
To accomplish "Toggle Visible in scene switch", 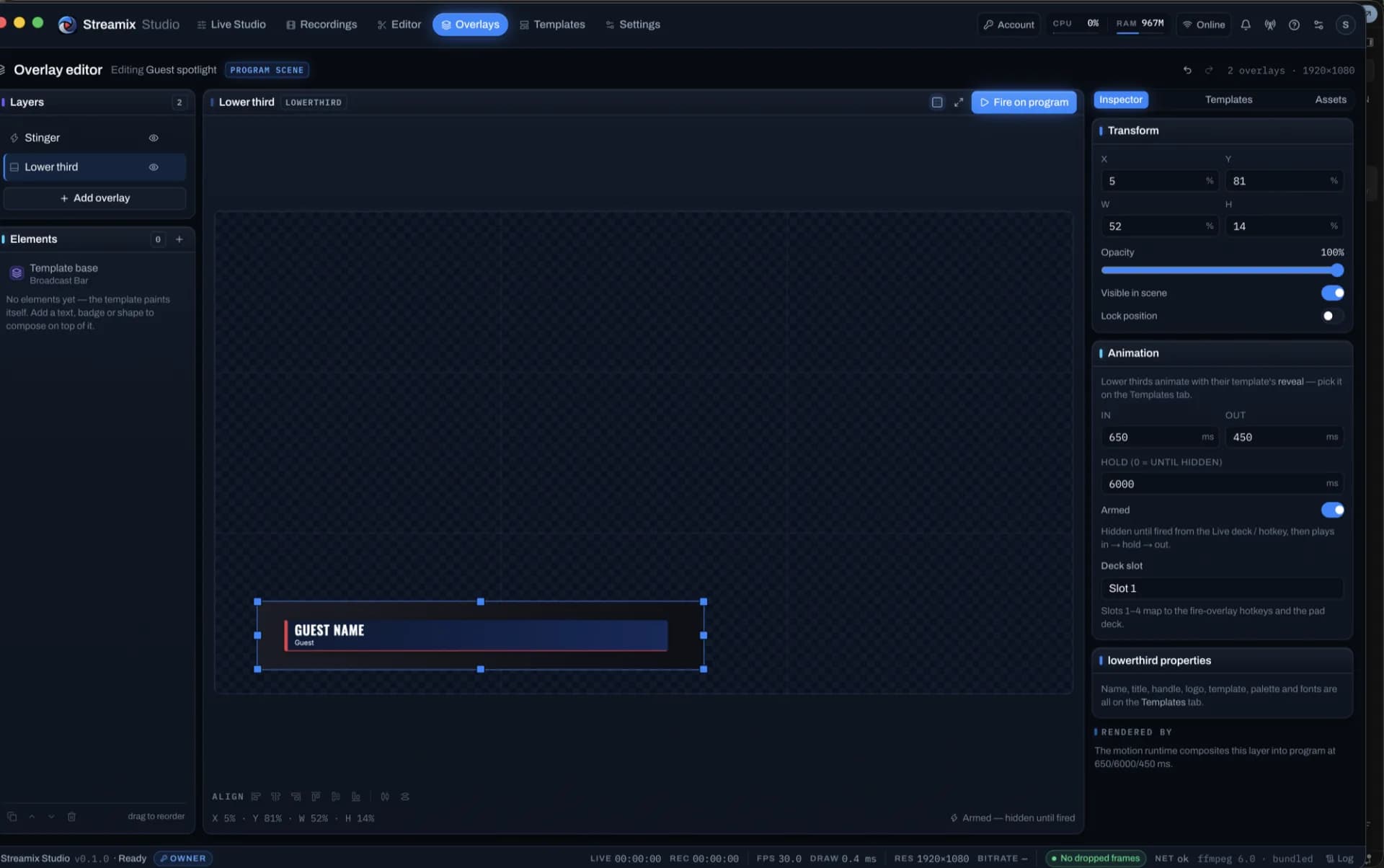I will point(1332,293).
